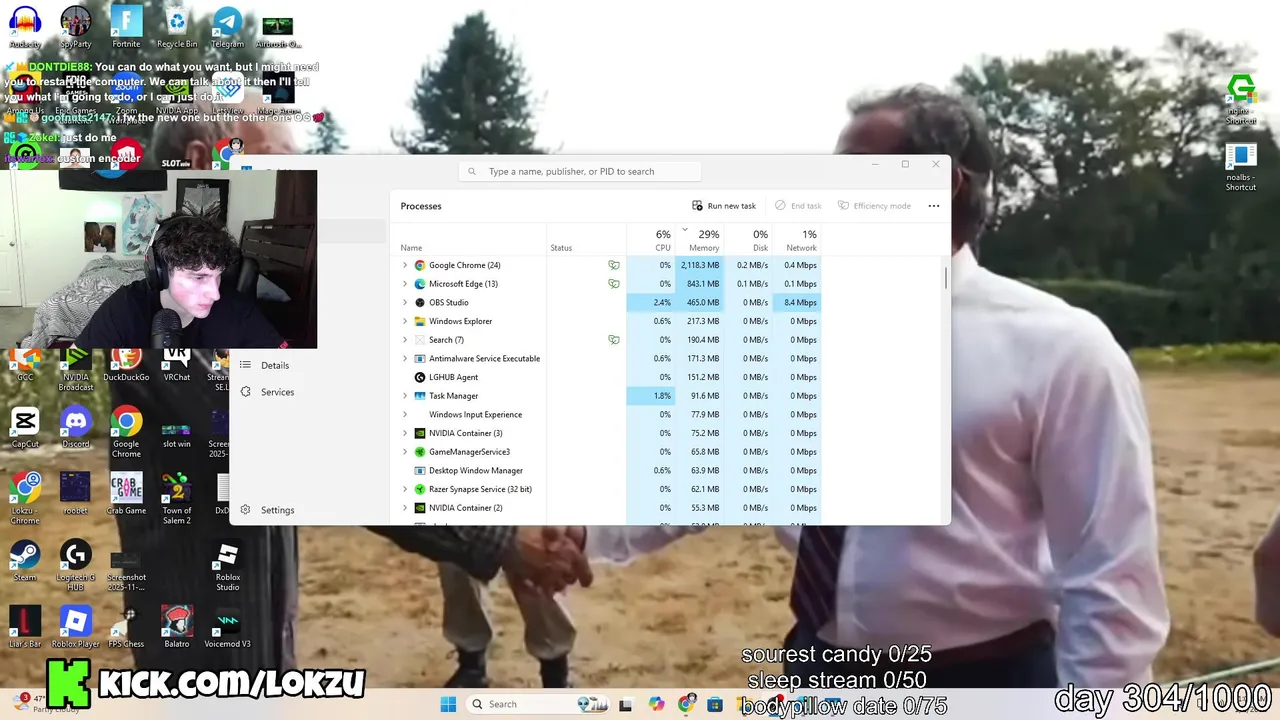Click the Windows Explorer folder icon
This screenshot has width=1280, height=720.
point(420,321)
